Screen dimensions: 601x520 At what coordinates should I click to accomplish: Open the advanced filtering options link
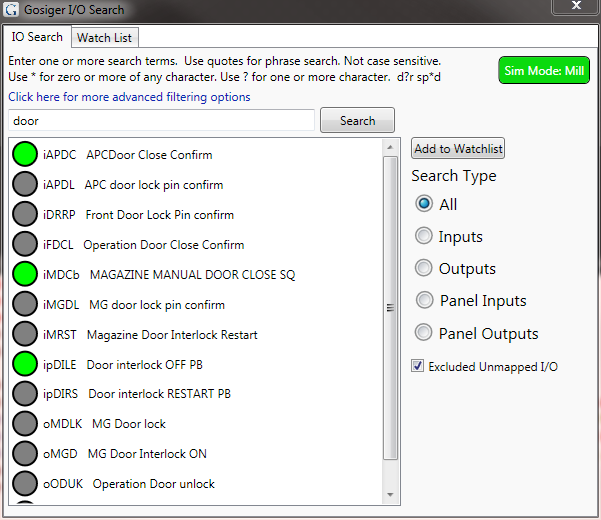[x=129, y=97]
